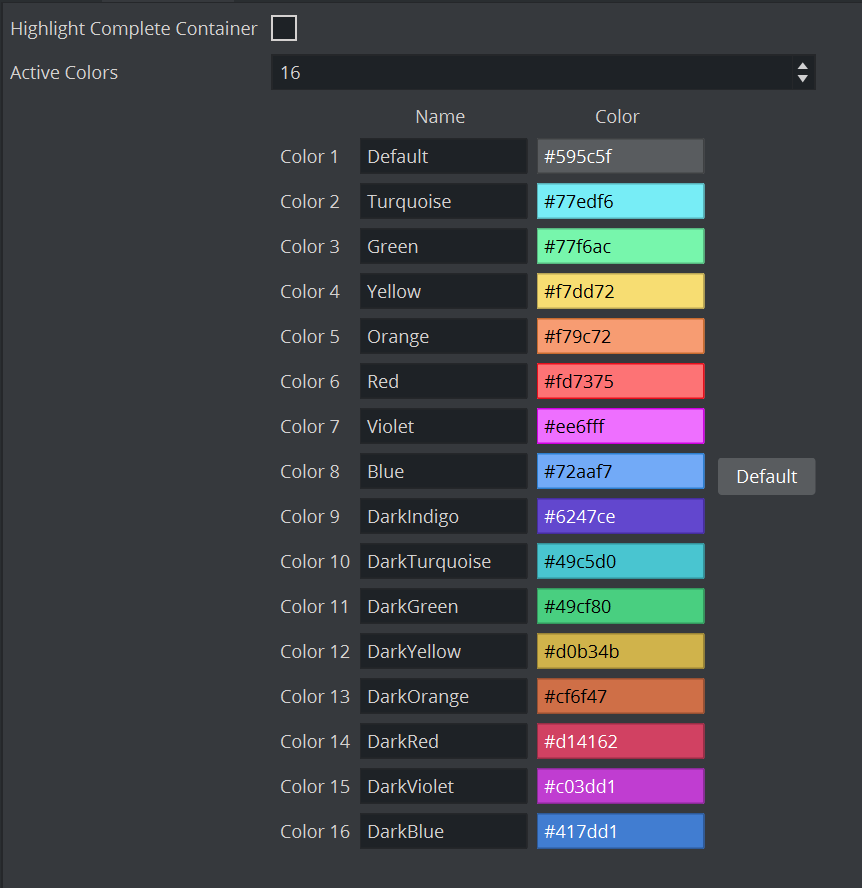This screenshot has height=888, width=862.
Task: Click the Color 1 Default name field
Action: (x=443, y=156)
